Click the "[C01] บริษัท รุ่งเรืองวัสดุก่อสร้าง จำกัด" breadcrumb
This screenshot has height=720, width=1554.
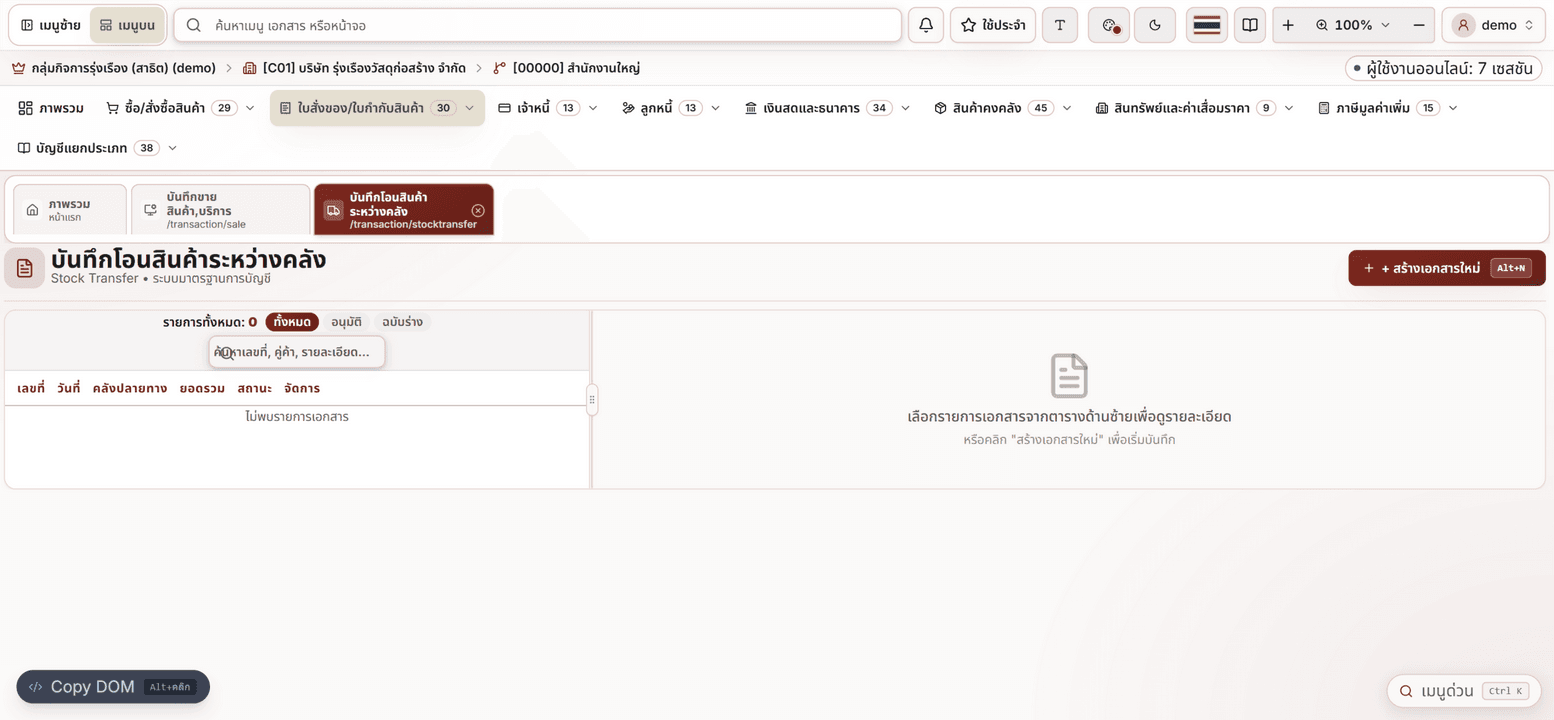[354, 68]
